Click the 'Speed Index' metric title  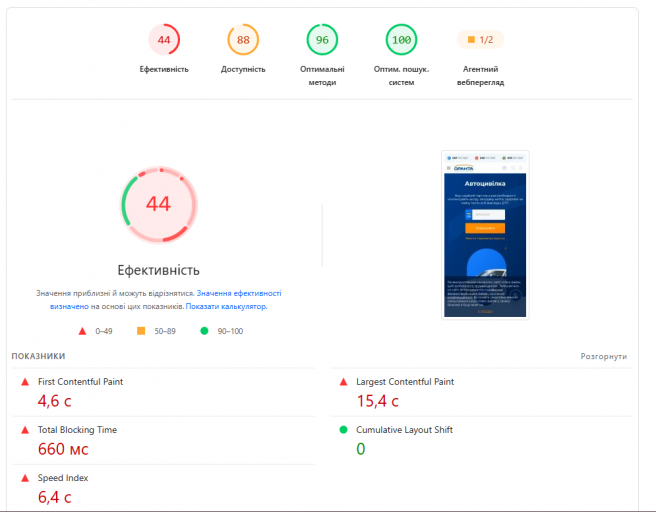pyautogui.click(x=63, y=478)
